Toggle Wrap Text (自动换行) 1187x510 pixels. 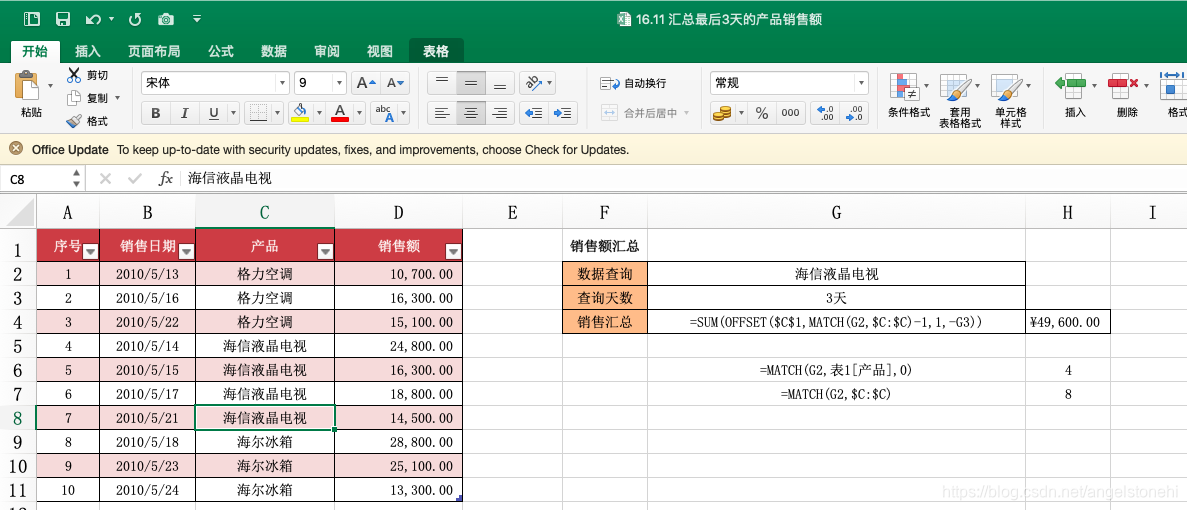634,83
